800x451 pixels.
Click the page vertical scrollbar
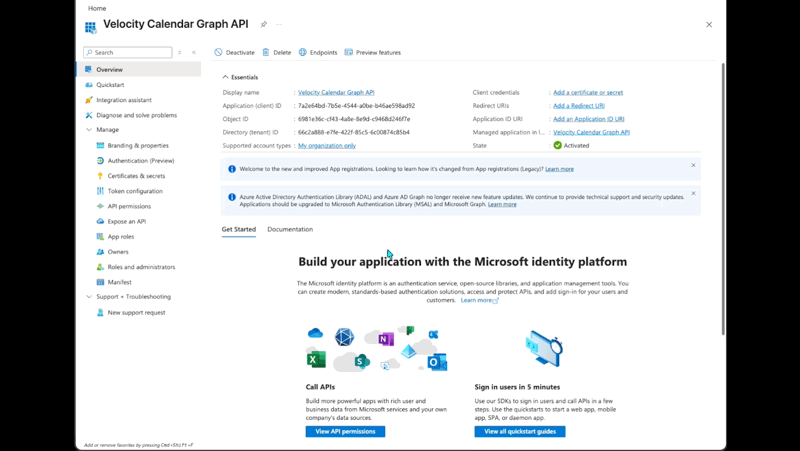[x=722, y=199]
